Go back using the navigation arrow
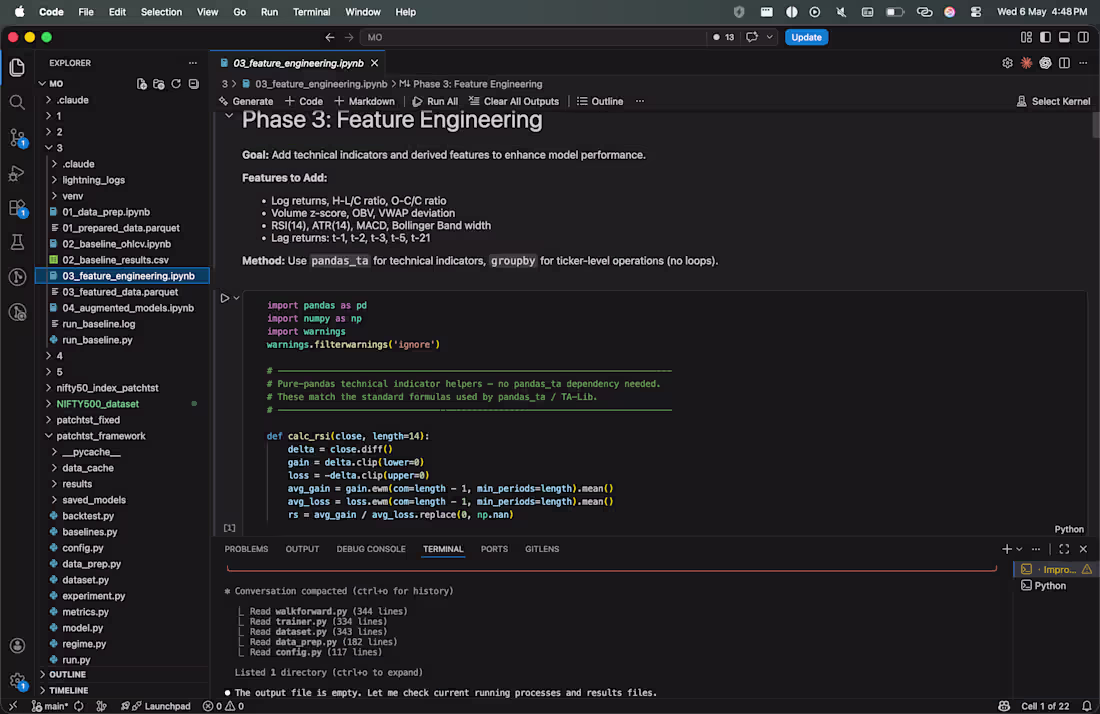 coord(330,37)
